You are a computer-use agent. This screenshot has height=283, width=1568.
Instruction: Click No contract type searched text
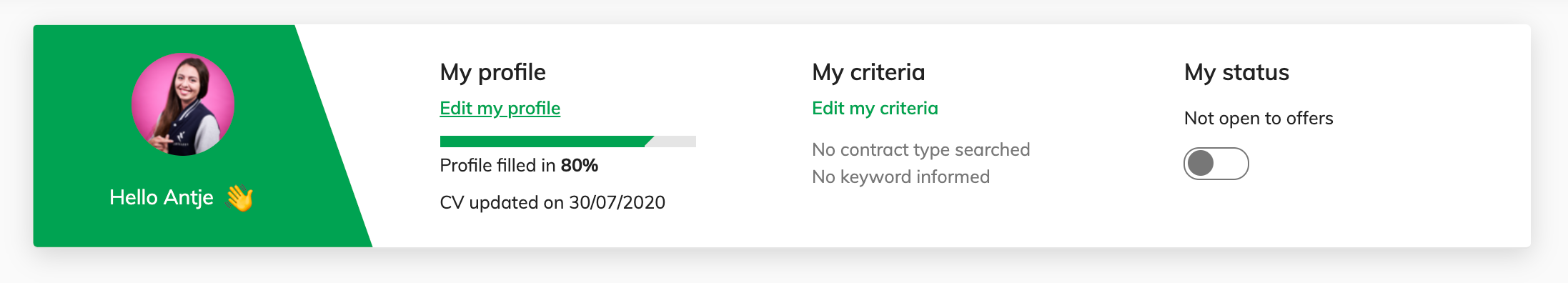(x=921, y=149)
